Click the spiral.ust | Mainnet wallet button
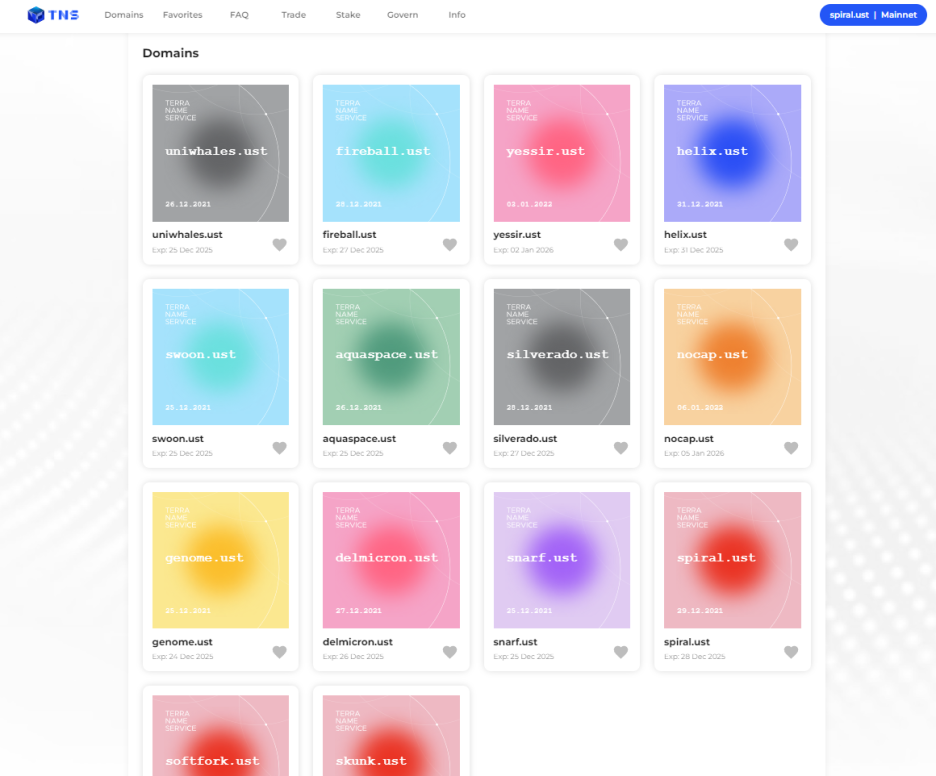 [x=873, y=15]
